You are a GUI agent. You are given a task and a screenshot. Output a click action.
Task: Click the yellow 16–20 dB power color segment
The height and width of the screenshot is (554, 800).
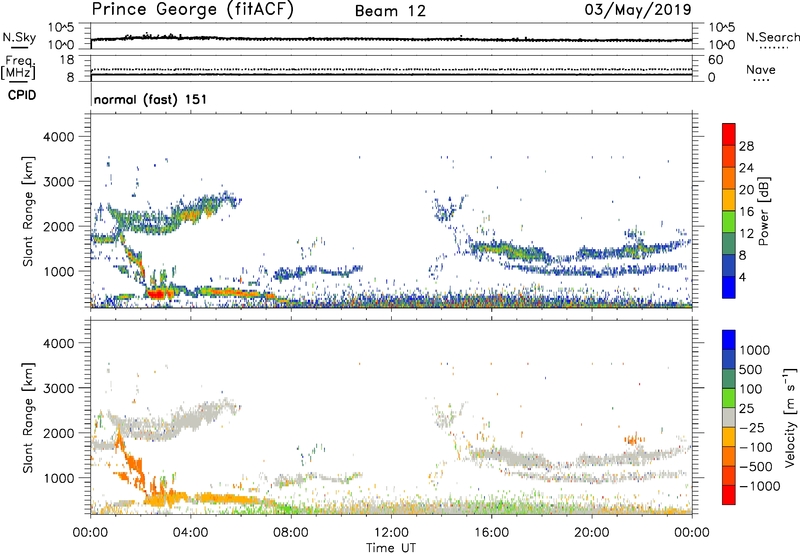click(729, 200)
